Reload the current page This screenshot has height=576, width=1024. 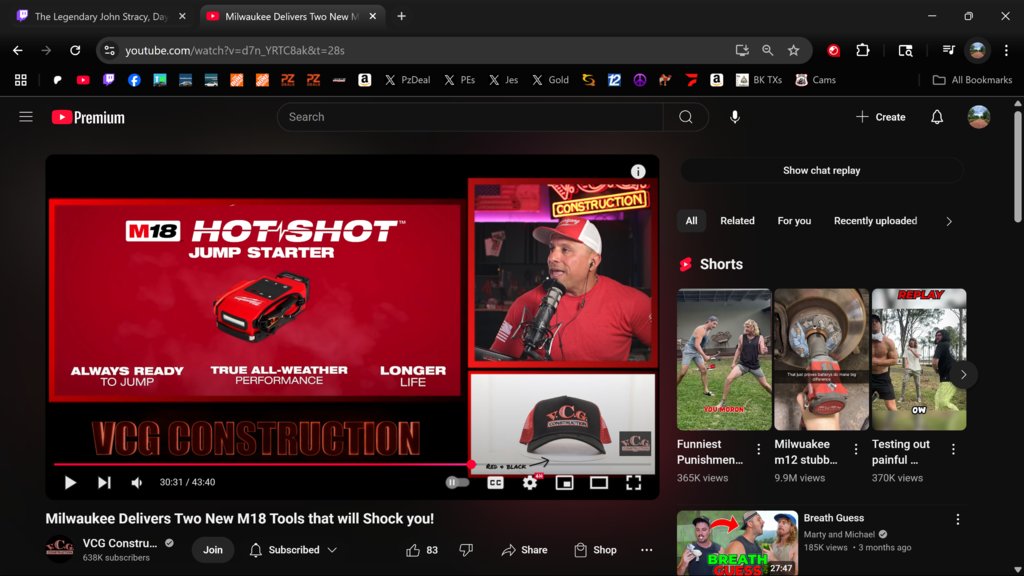75,50
